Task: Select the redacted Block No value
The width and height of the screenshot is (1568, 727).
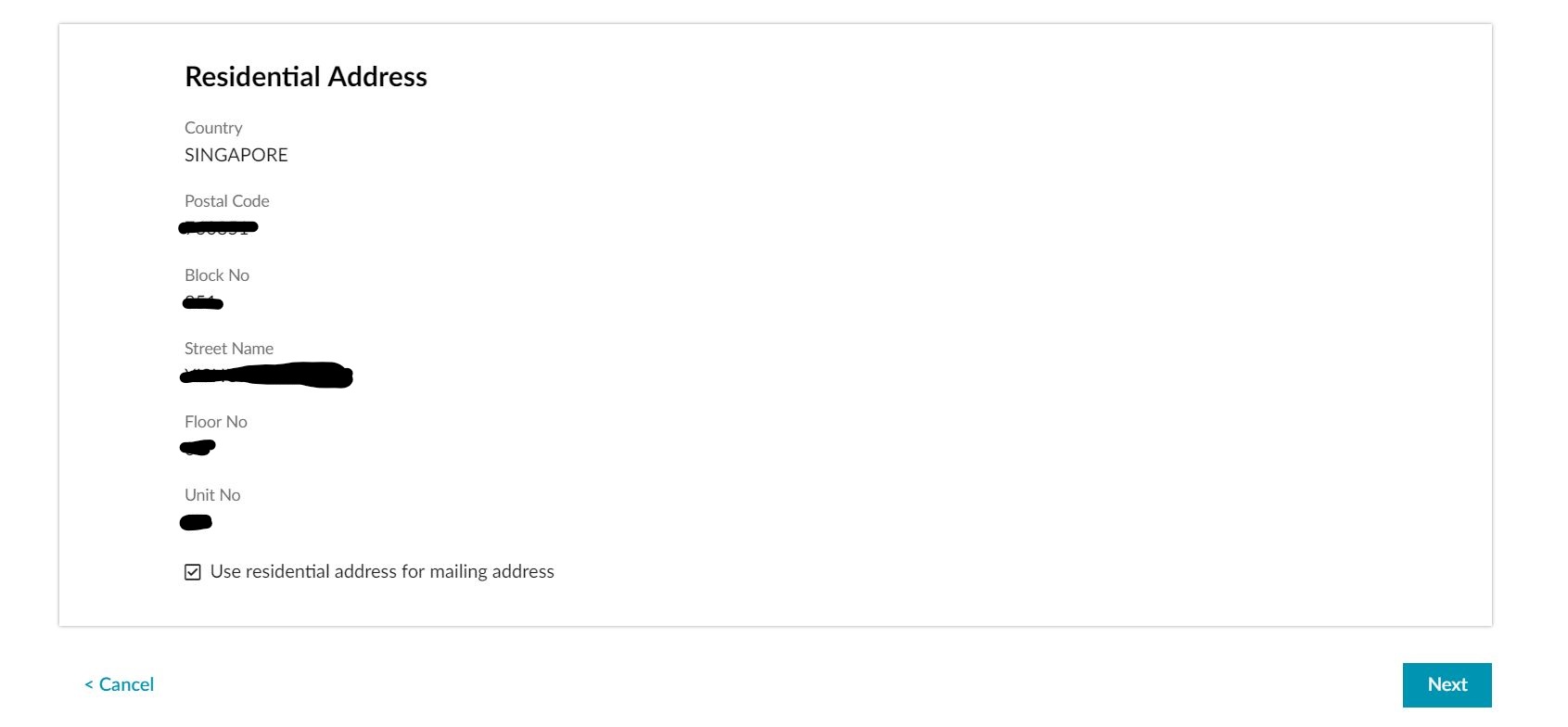Action: click(x=203, y=302)
